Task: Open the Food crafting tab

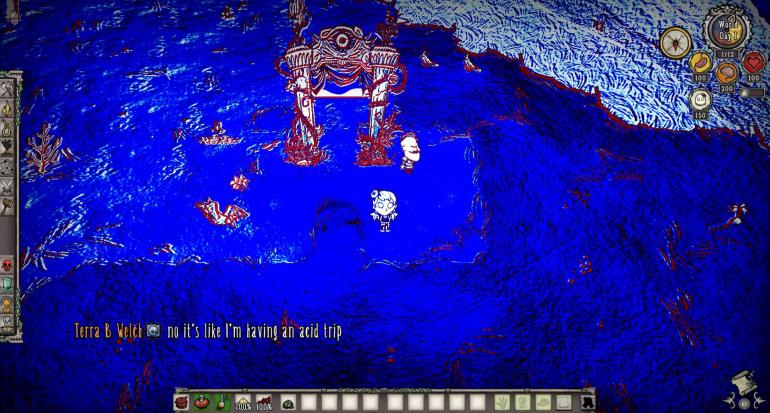Action: coord(7,148)
